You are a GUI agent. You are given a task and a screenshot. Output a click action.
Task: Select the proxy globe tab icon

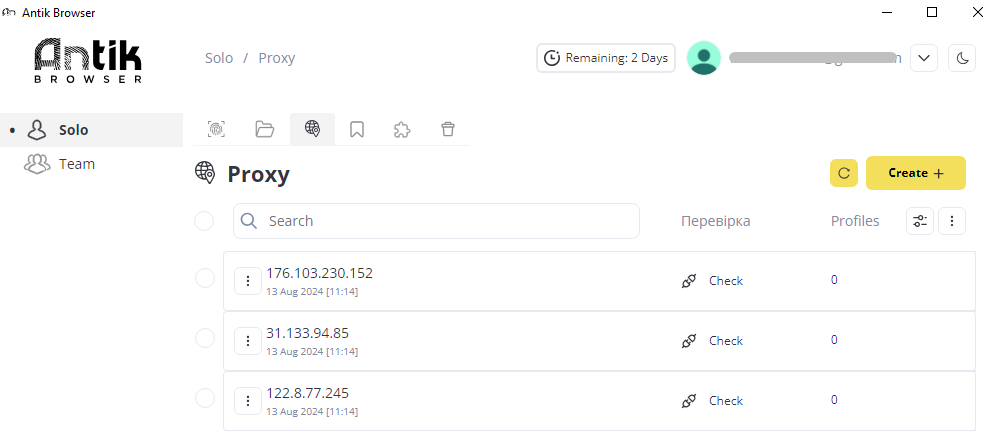(x=312, y=129)
